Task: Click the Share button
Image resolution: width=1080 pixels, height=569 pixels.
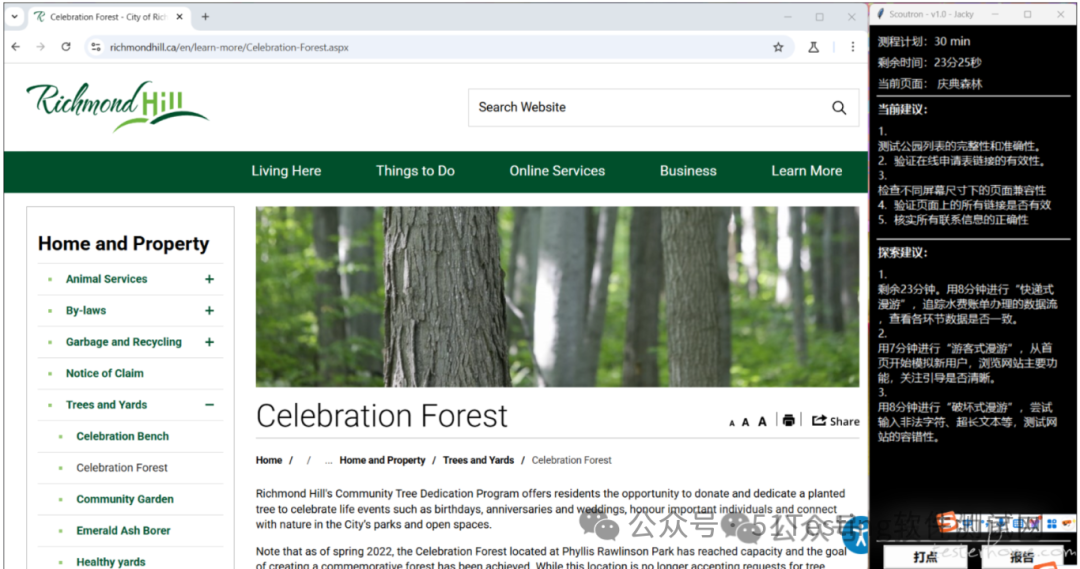Action: pyautogui.click(x=835, y=421)
